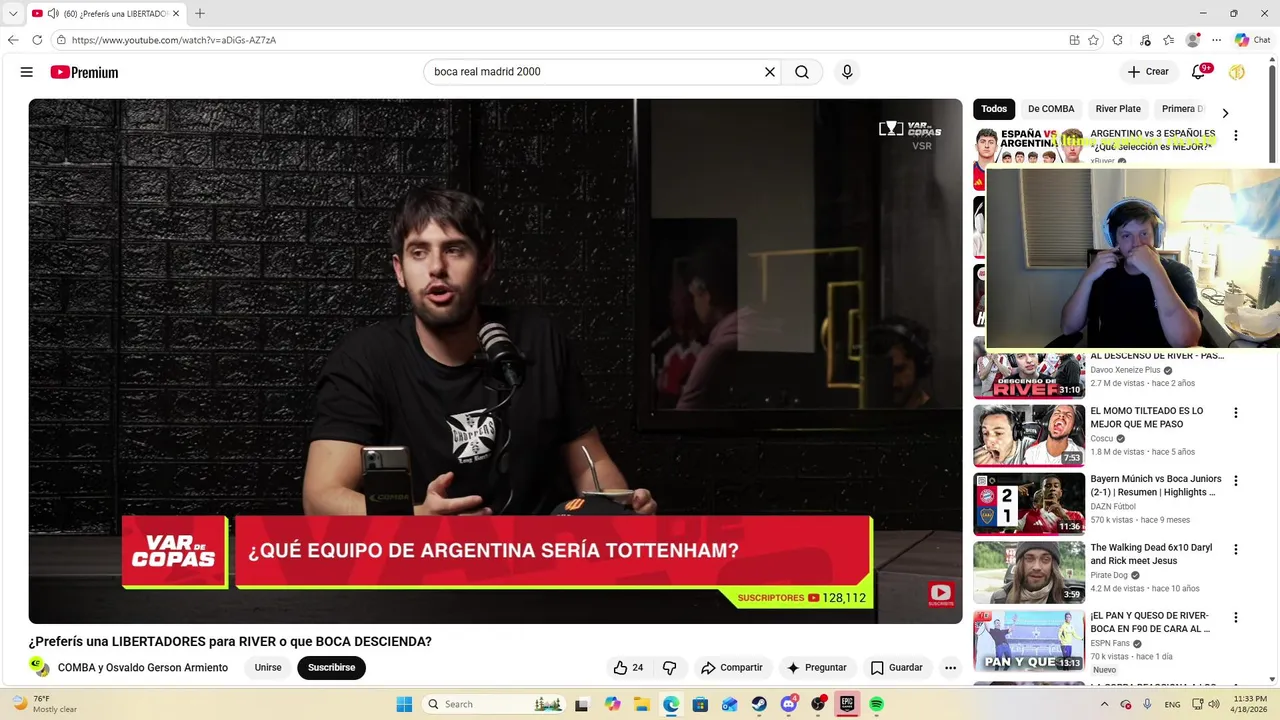Open the YouTube account avatar menu

click(1237, 72)
